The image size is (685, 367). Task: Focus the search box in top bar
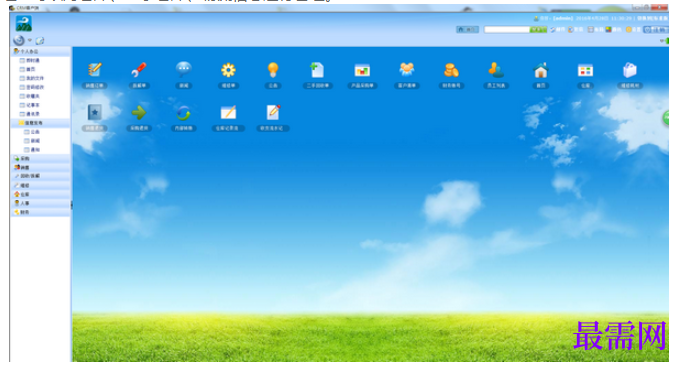click(x=507, y=29)
